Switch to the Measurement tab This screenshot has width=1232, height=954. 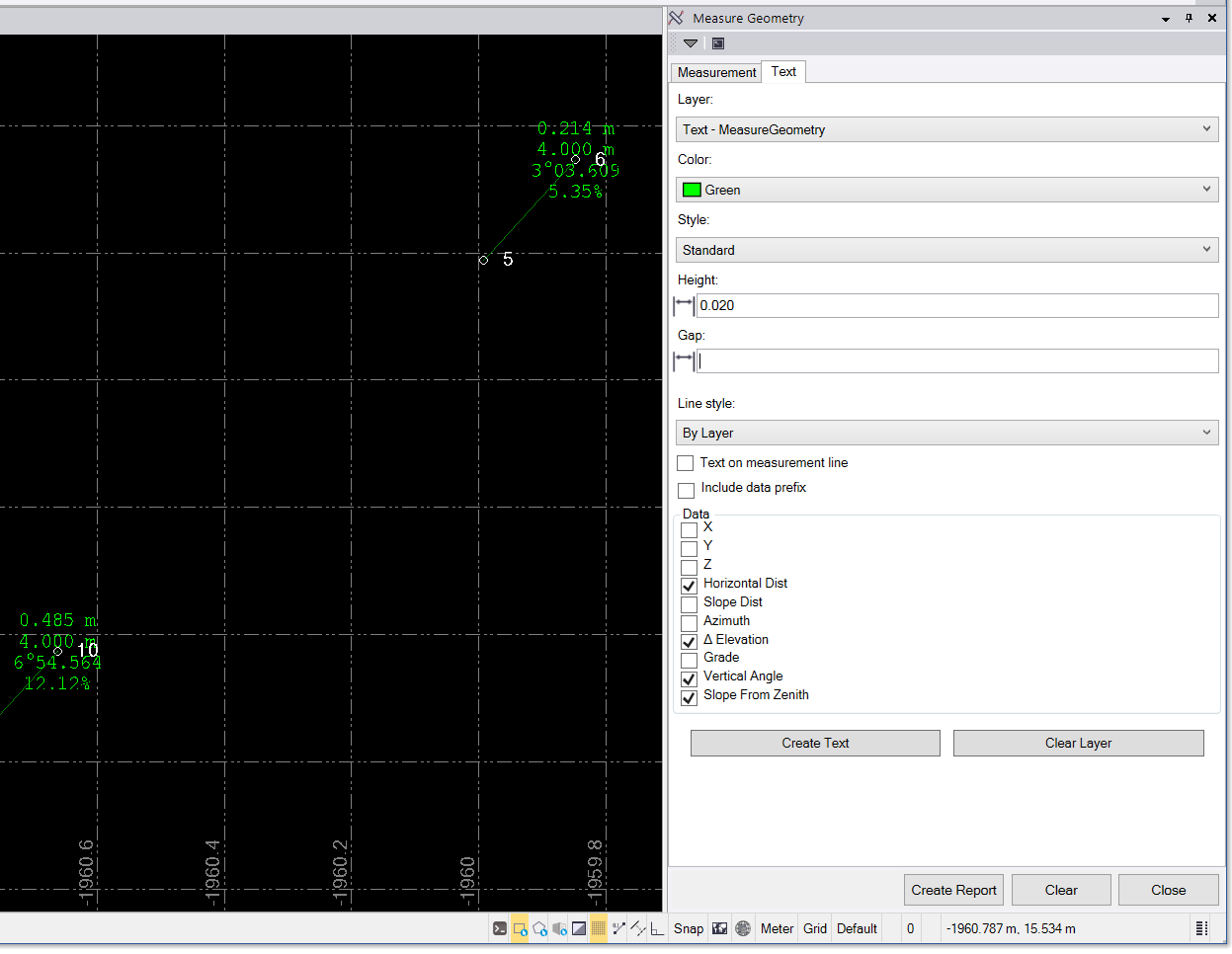point(716,72)
